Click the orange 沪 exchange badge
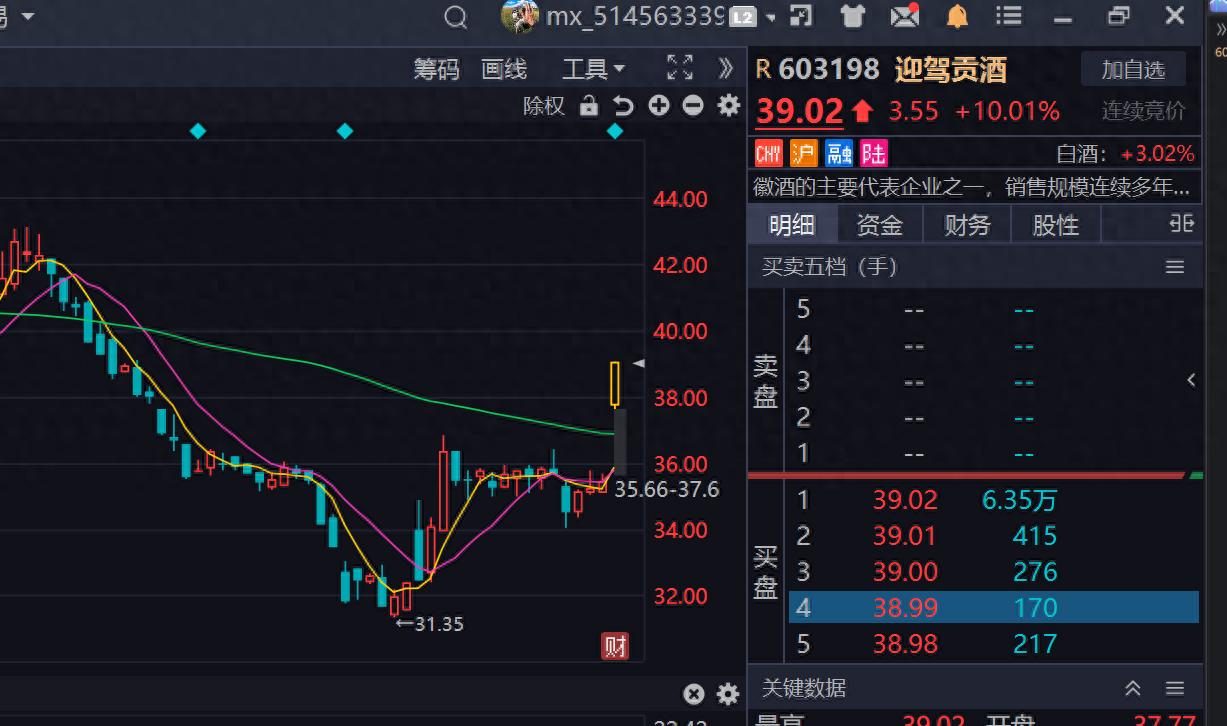Viewport: 1227px width, 726px height. [804, 153]
